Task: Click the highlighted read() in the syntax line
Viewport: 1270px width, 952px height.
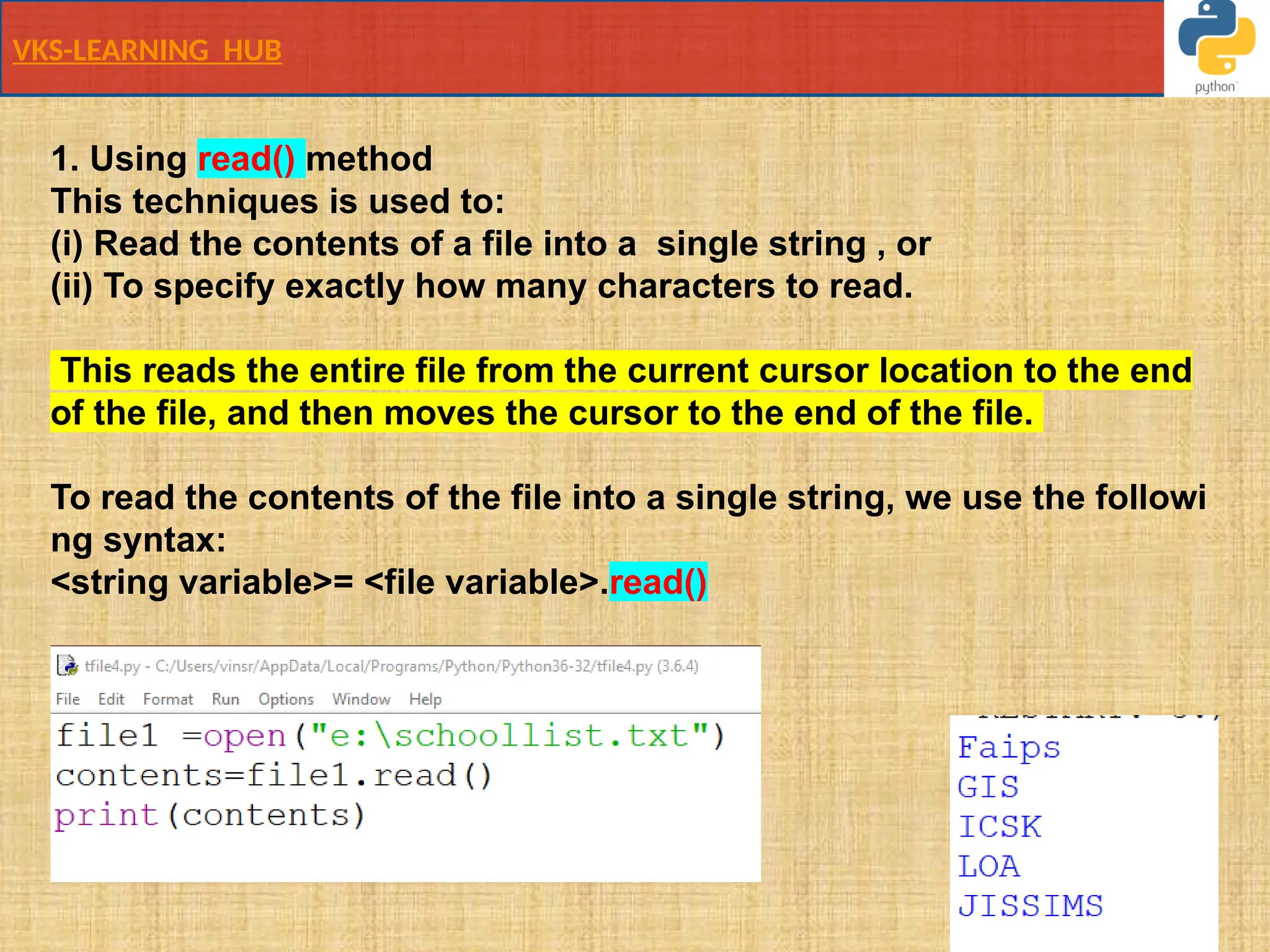Action: (658, 582)
